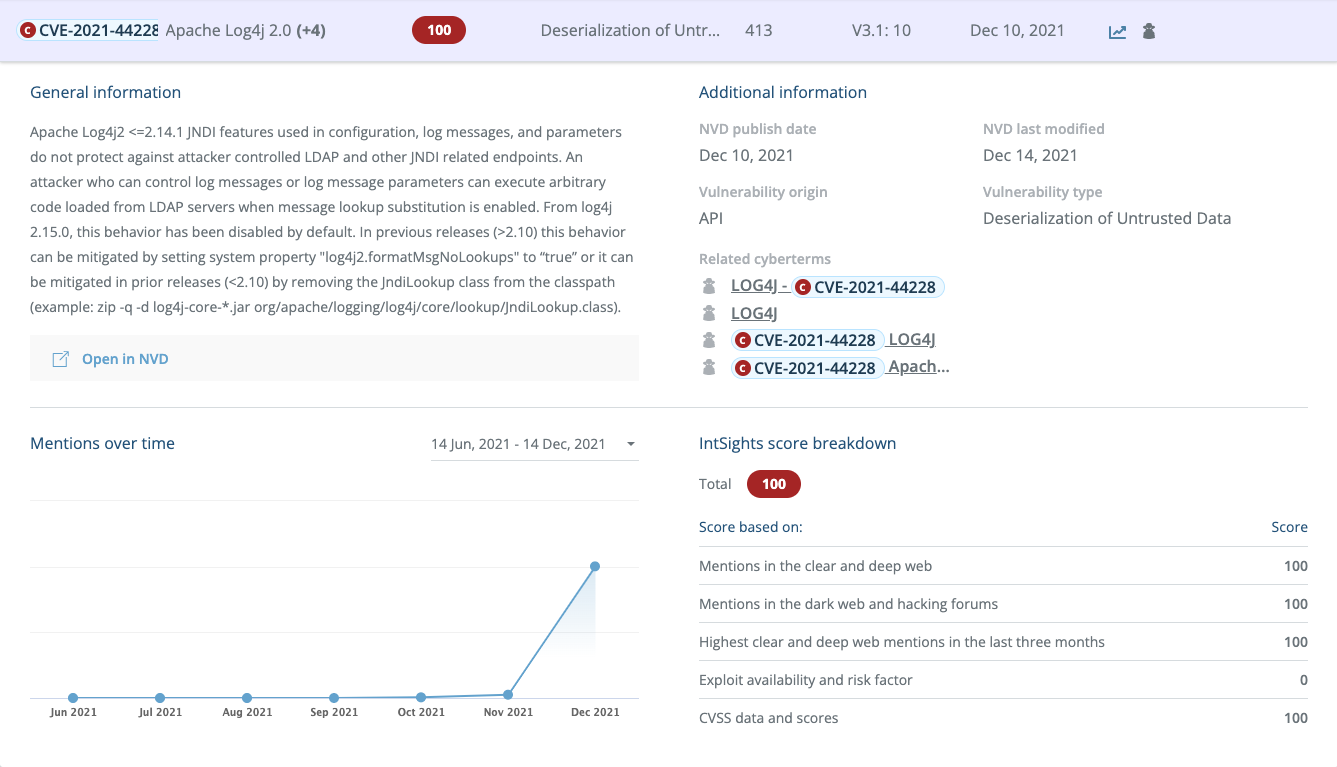Select the Dec 2021 data point on chart
The width and height of the screenshot is (1337, 767).
(x=595, y=566)
